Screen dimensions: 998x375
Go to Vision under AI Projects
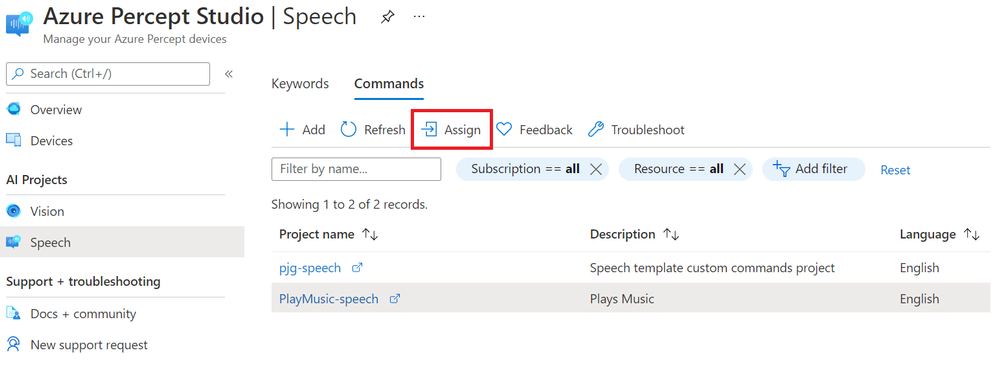(47, 211)
